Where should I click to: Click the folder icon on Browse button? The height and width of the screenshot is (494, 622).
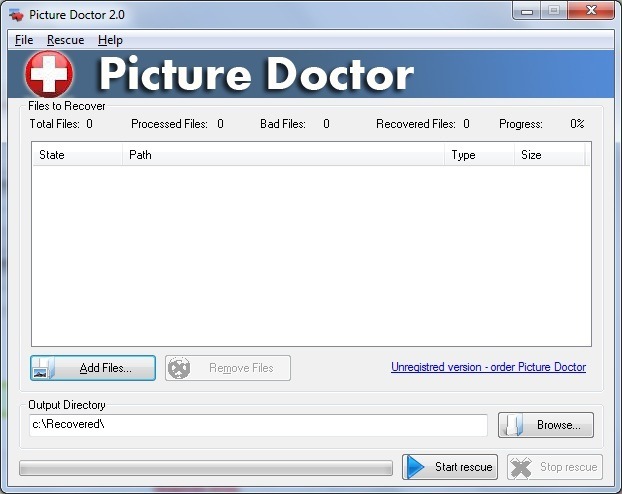pyautogui.click(x=514, y=425)
